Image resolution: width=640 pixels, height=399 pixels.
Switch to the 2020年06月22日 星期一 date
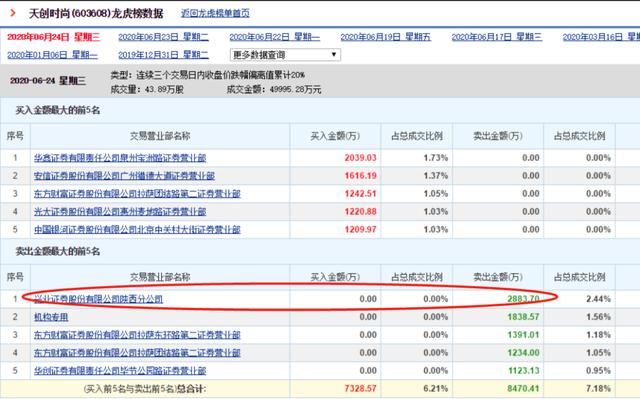[275, 37]
